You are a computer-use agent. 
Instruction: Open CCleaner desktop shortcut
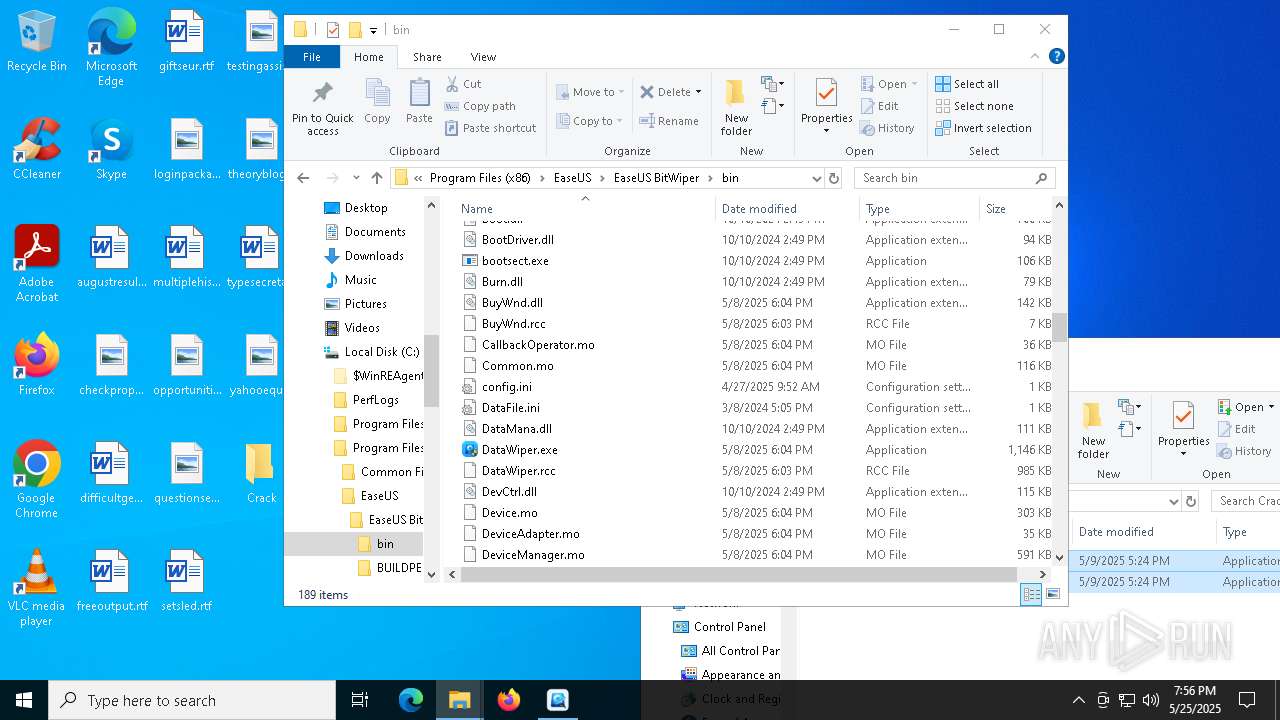click(x=36, y=150)
